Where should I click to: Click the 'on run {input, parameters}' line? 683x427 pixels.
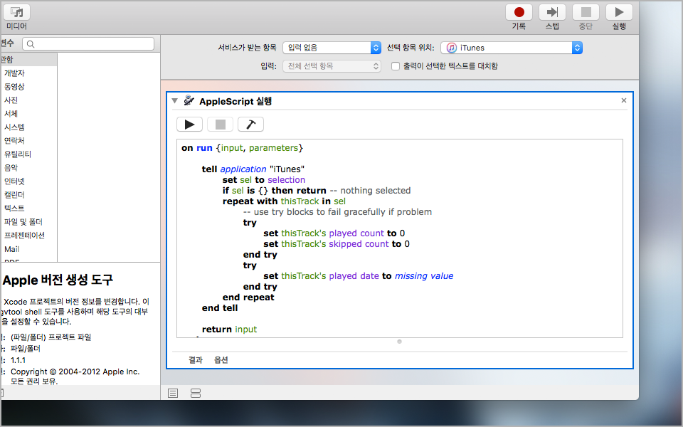242,148
